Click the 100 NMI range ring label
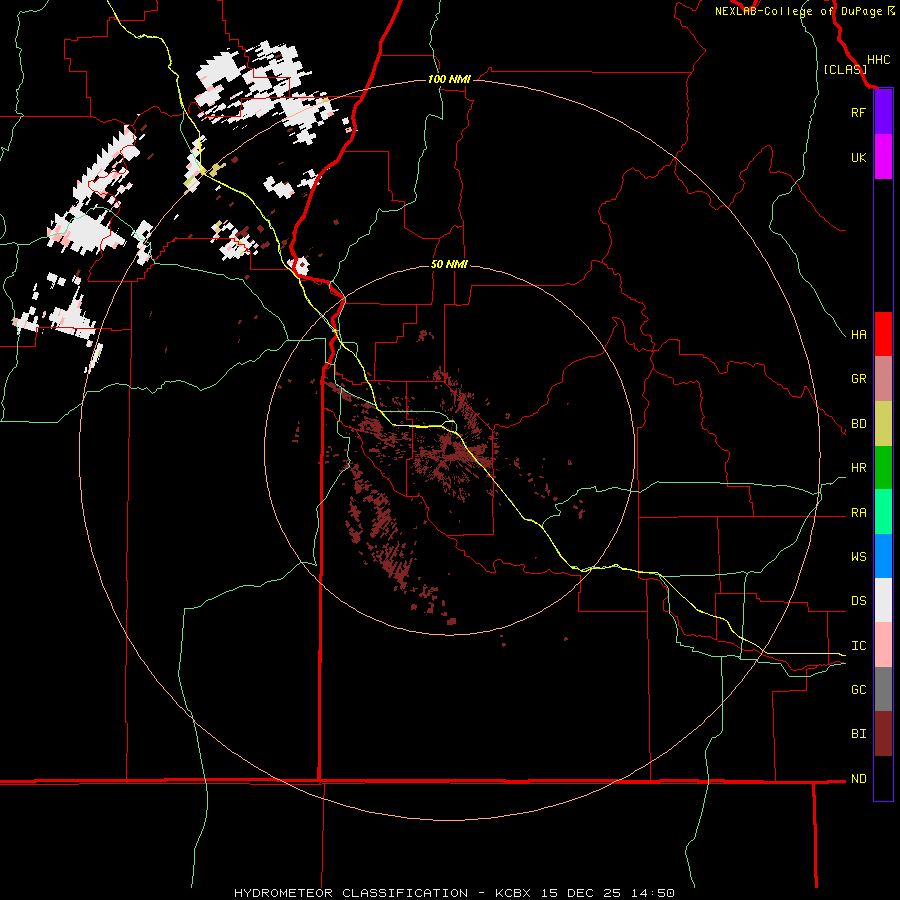 (449, 79)
